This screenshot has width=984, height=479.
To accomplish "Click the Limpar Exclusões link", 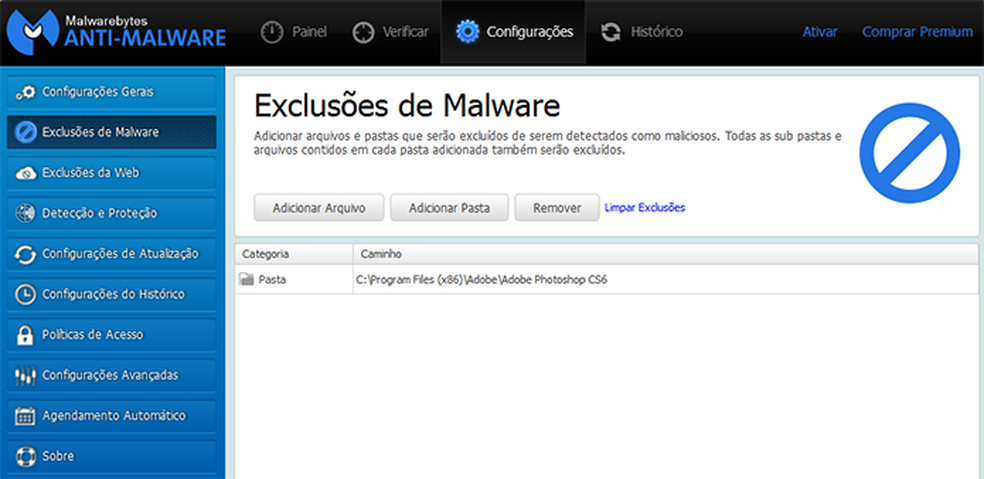I will (x=644, y=207).
